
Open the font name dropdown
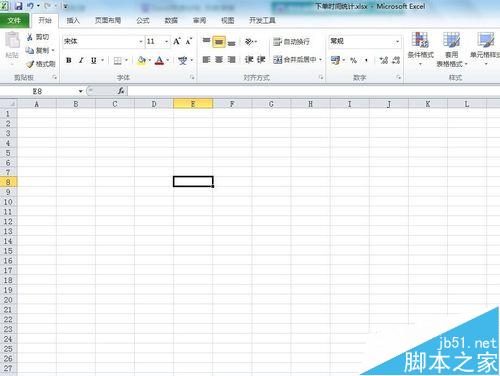click(x=141, y=42)
